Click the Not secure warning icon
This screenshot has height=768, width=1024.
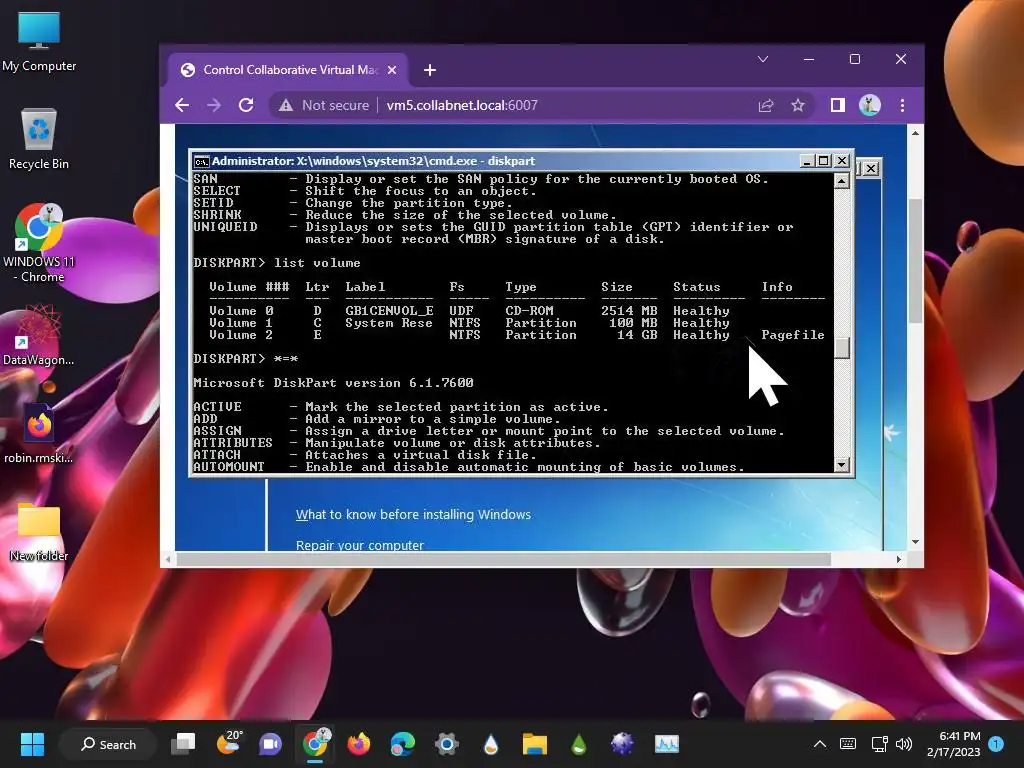pyautogui.click(x=285, y=105)
